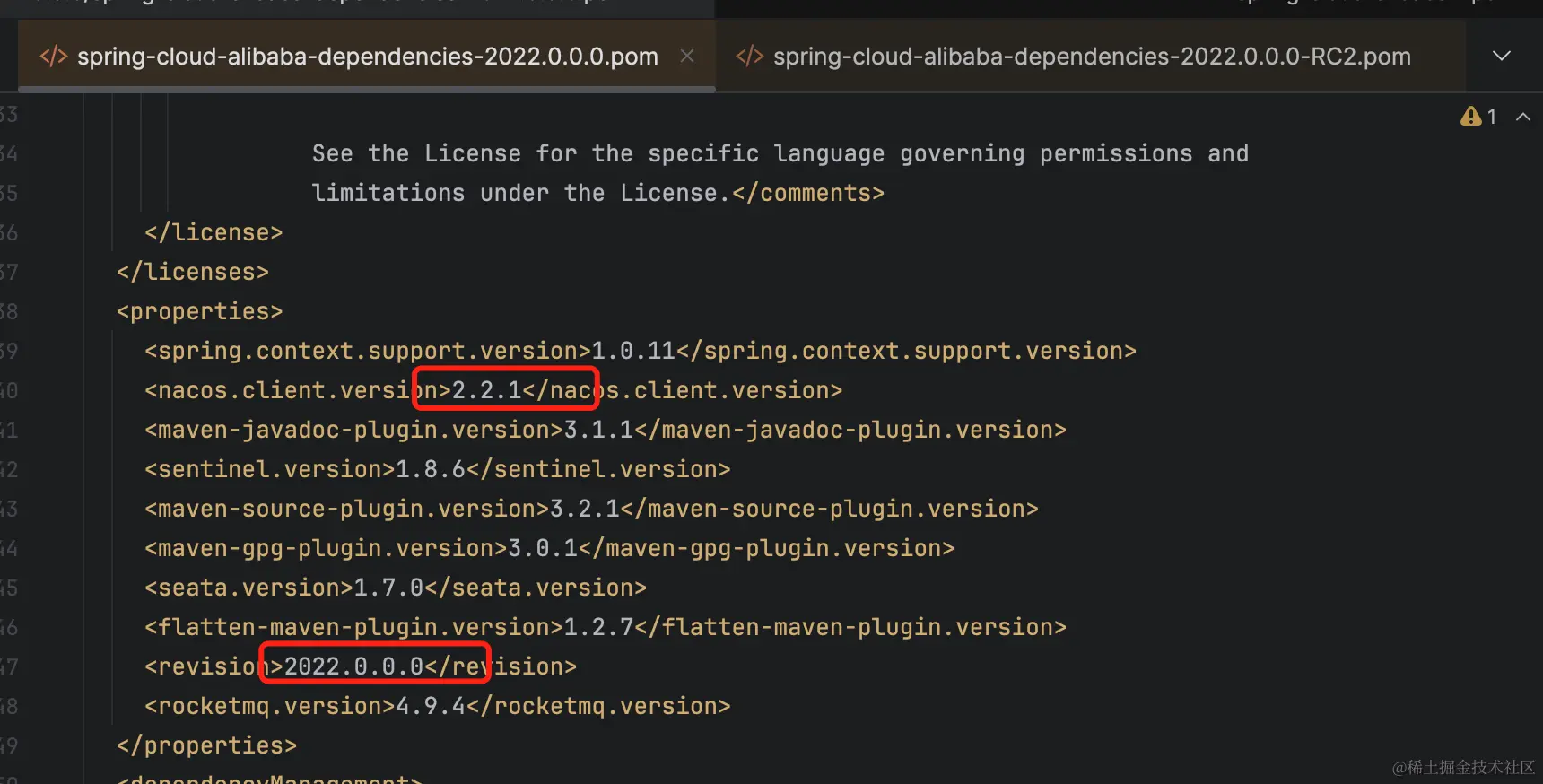Open the editor tab list dropdown chevron

click(x=1502, y=56)
